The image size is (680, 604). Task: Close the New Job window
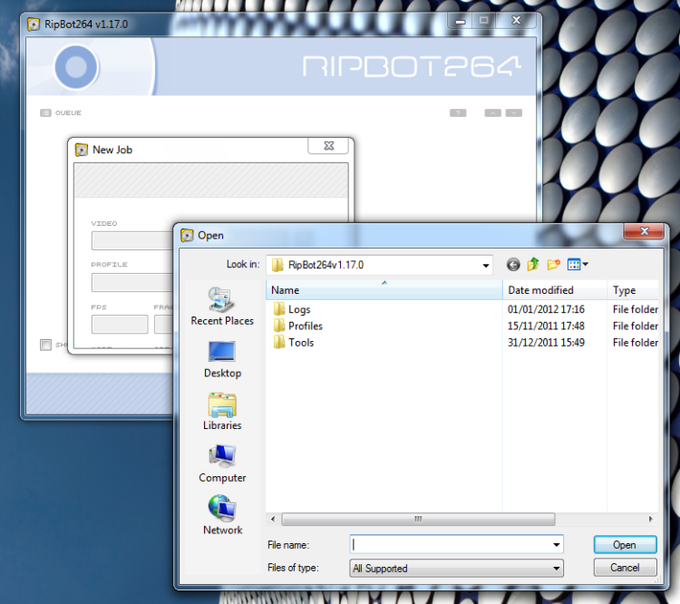point(328,146)
